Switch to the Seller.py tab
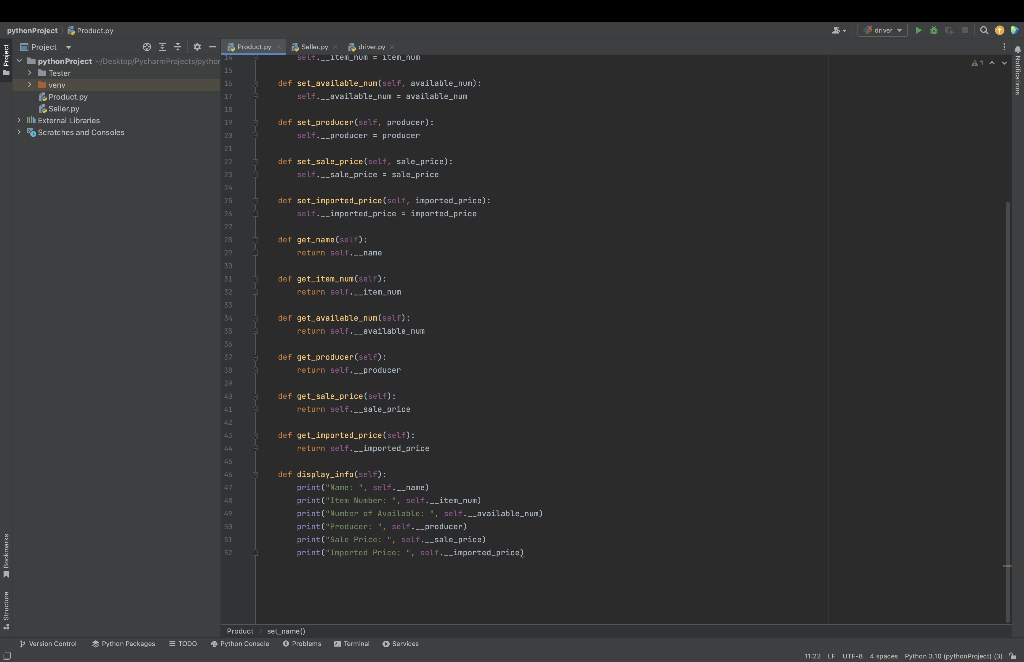The height and width of the screenshot is (662, 1024). [x=314, y=46]
